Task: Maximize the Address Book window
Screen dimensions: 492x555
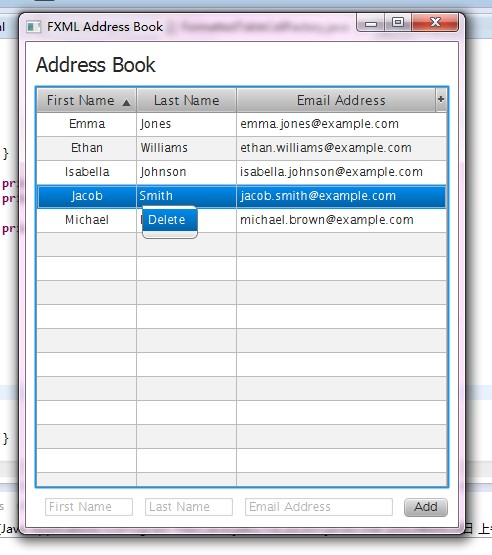Action: tap(398, 23)
